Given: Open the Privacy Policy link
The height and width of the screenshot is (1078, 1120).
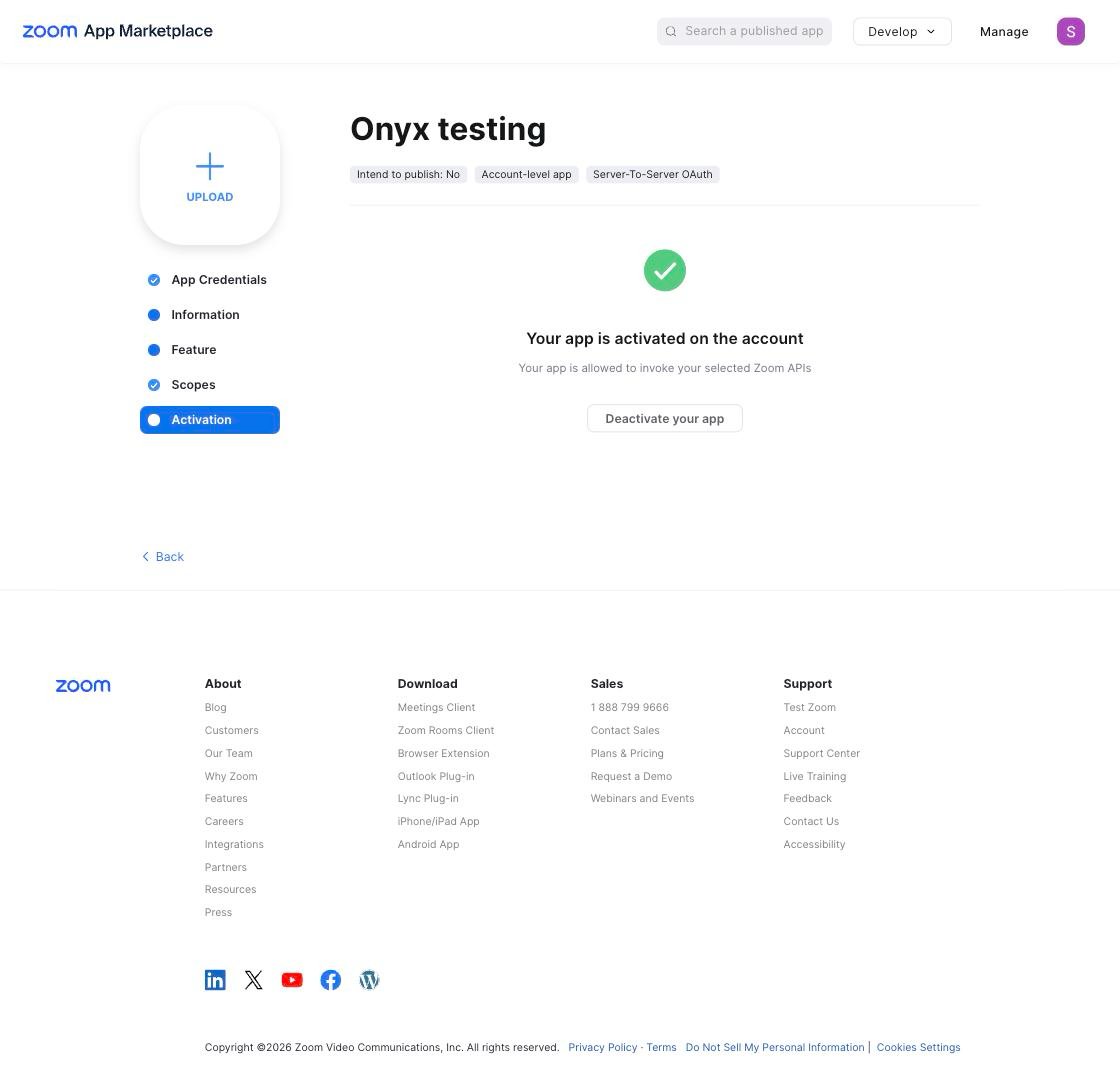Looking at the screenshot, I should click(602, 1047).
